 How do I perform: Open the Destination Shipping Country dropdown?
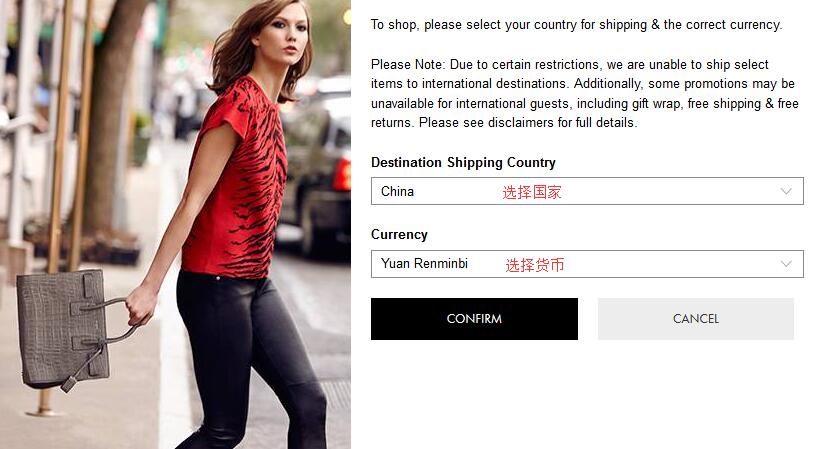[x=587, y=191]
